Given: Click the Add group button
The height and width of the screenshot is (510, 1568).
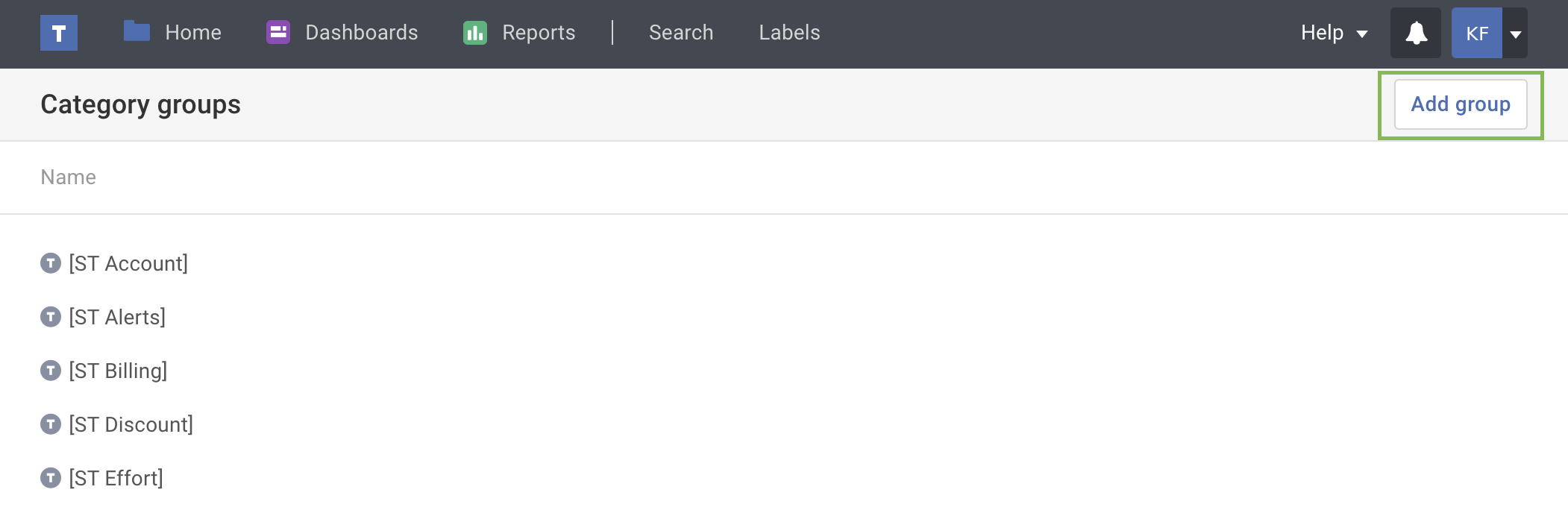Looking at the screenshot, I should (1460, 104).
